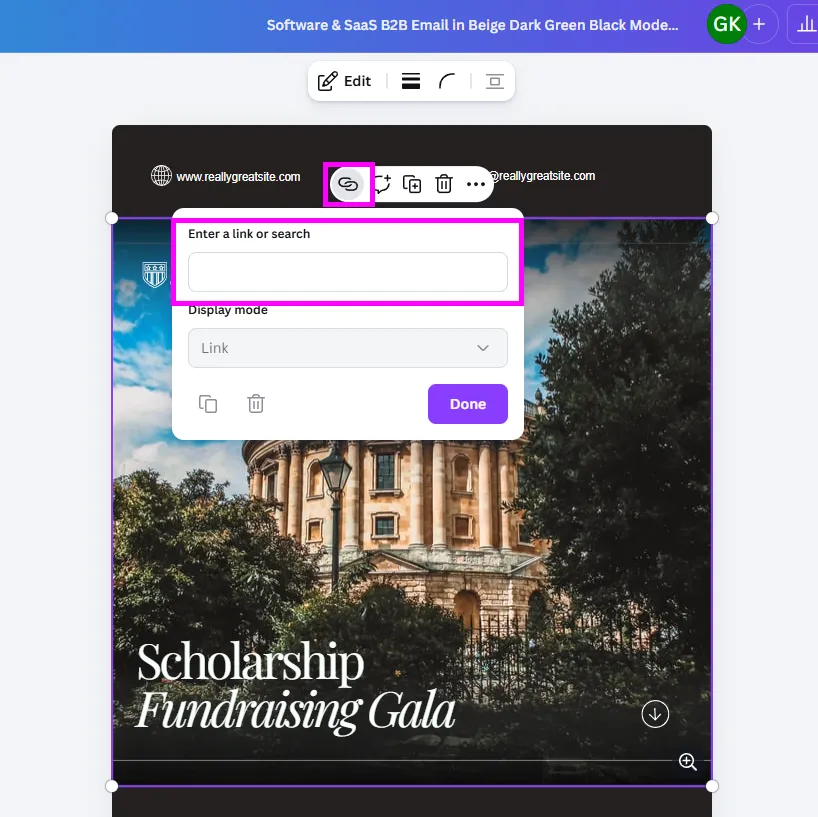The image size is (818, 817).
Task: Click the link icon in floating toolbar
Action: (348, 184)
